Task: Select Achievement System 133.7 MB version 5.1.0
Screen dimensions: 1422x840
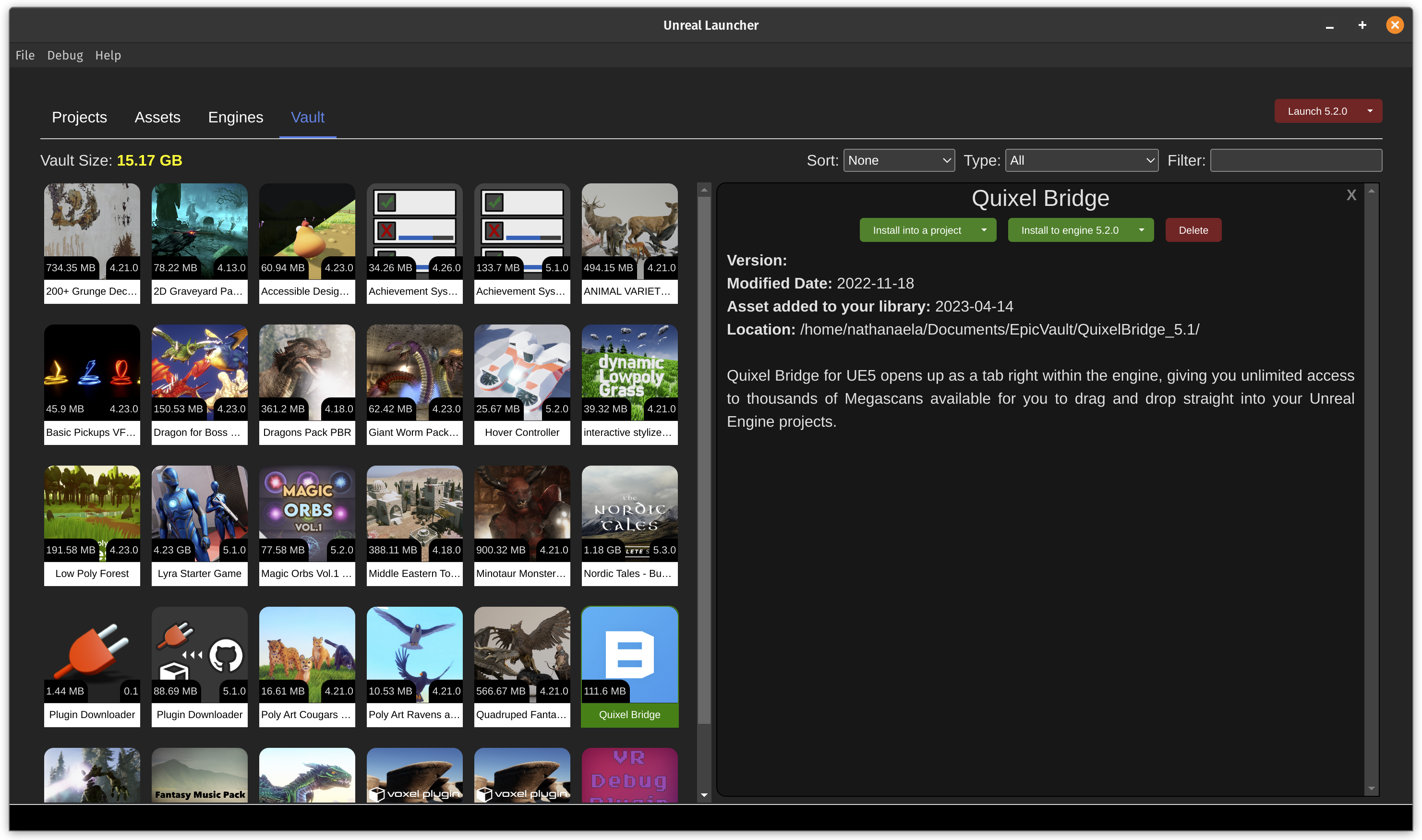Action: coord(522,243)
